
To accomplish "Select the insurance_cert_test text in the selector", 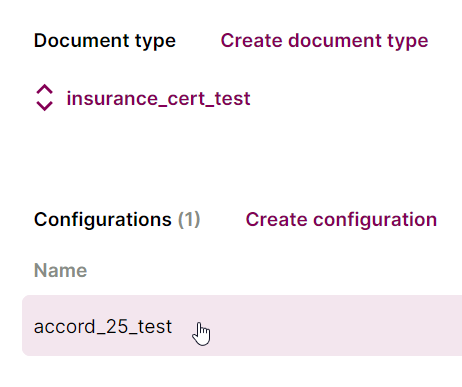I will click(x=158, y=98).
